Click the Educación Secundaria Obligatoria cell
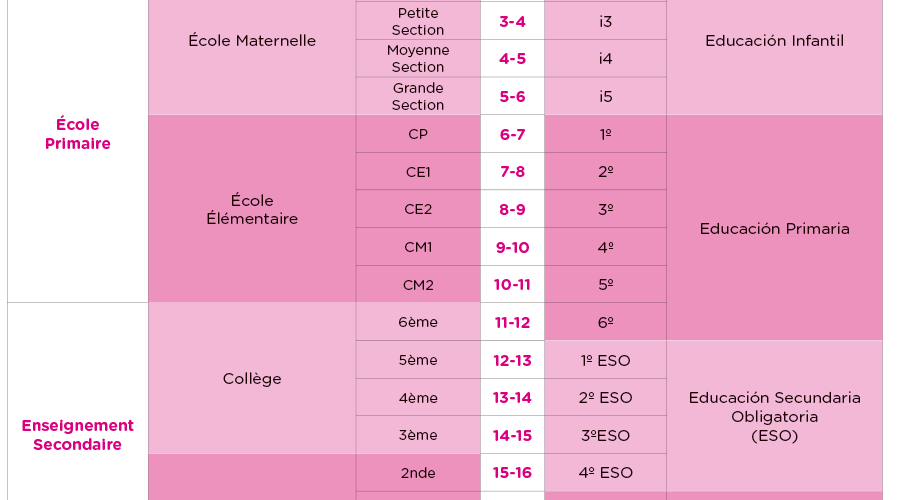 tap(774, 416)
